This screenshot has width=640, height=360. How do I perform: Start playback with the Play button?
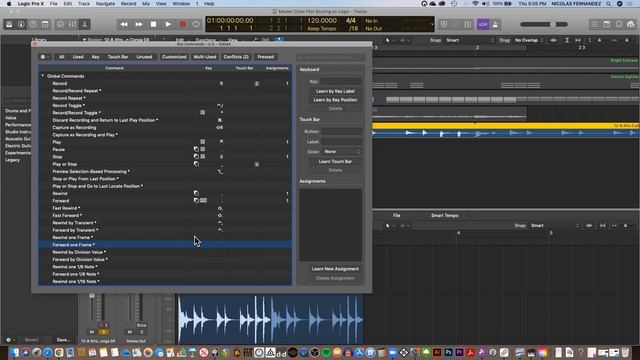[x=168, y=24]
